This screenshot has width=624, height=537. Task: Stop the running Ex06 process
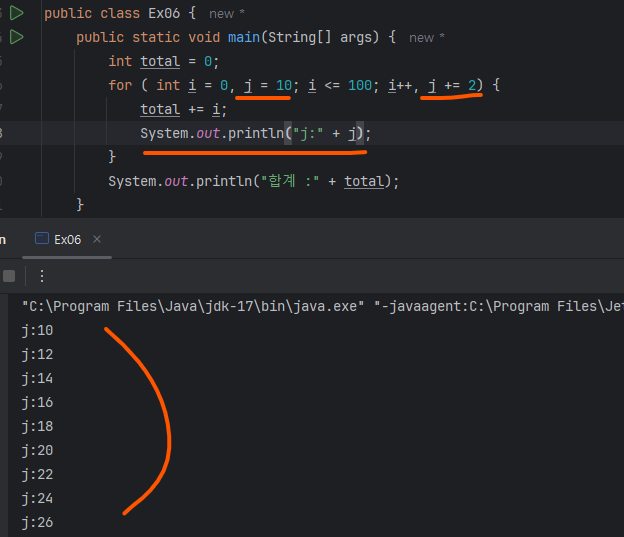coord(9,276)
